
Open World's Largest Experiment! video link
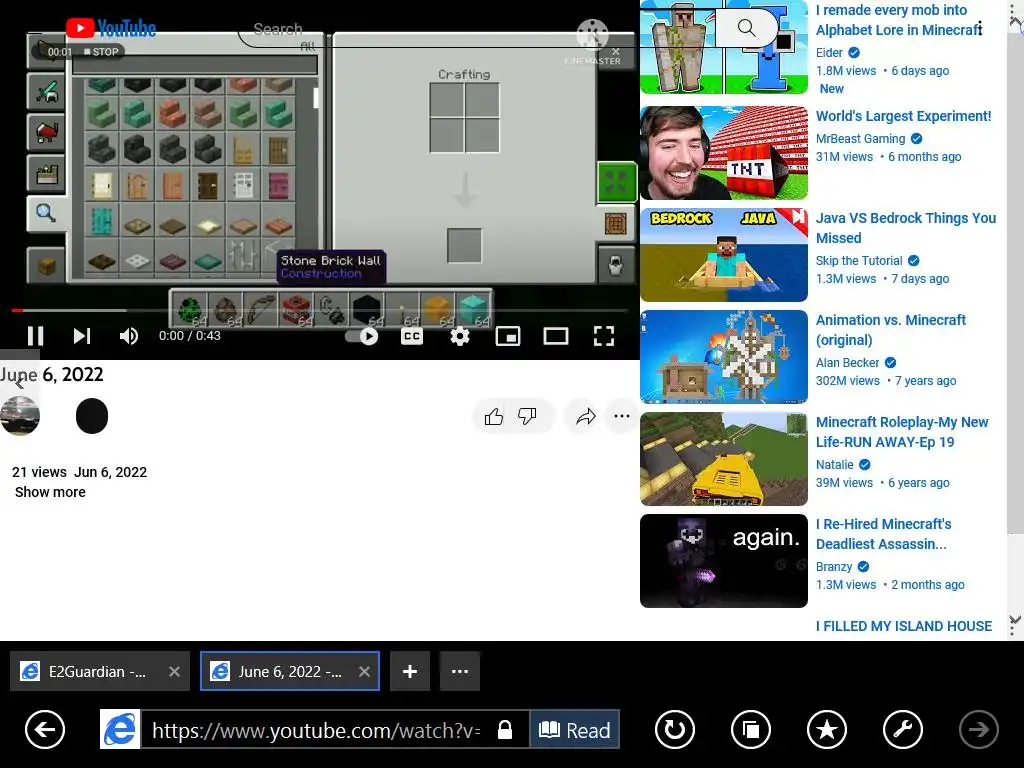(x=903, y=116)
